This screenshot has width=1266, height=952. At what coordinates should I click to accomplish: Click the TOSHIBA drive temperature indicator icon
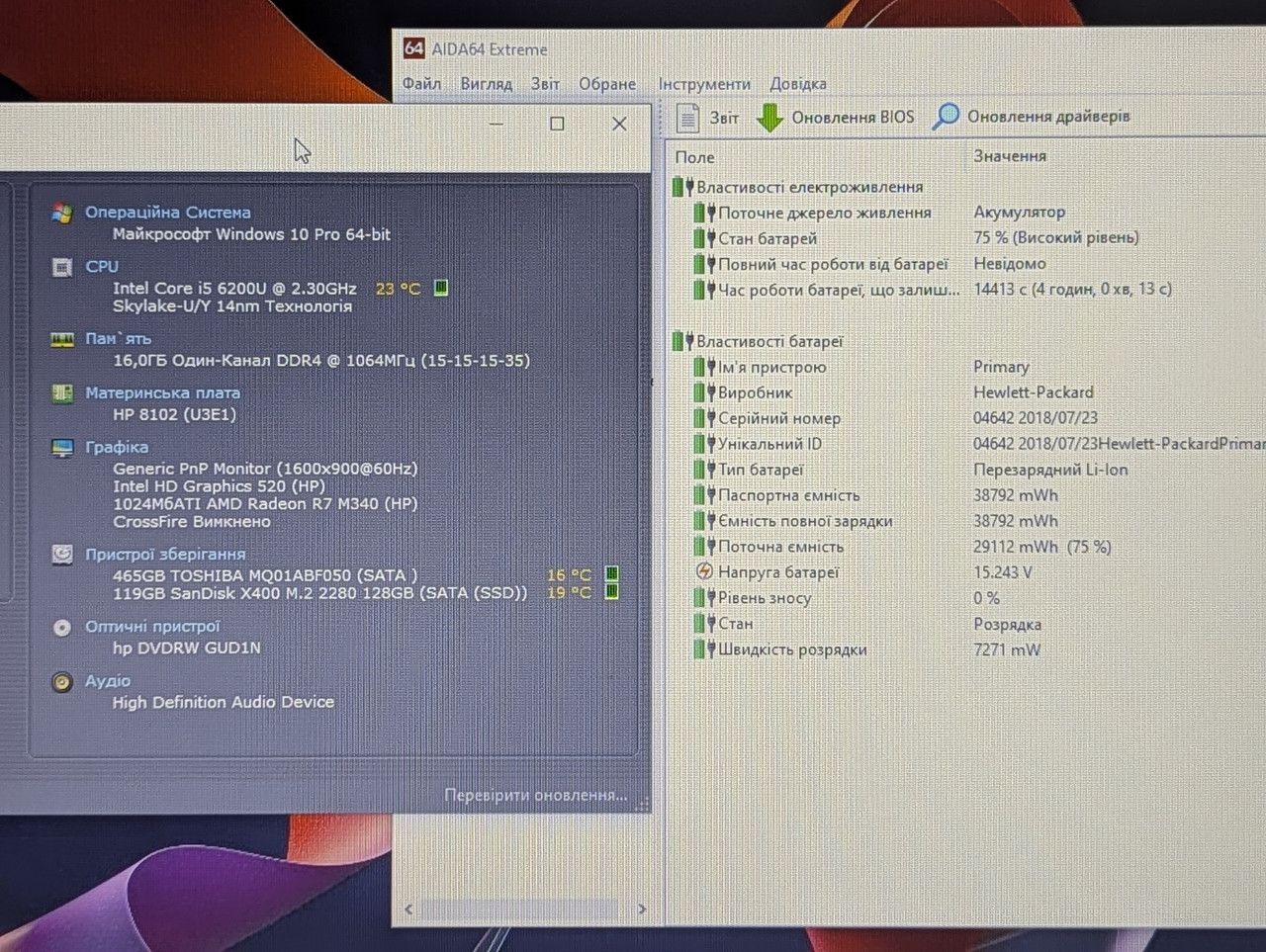tap(611, 573)
